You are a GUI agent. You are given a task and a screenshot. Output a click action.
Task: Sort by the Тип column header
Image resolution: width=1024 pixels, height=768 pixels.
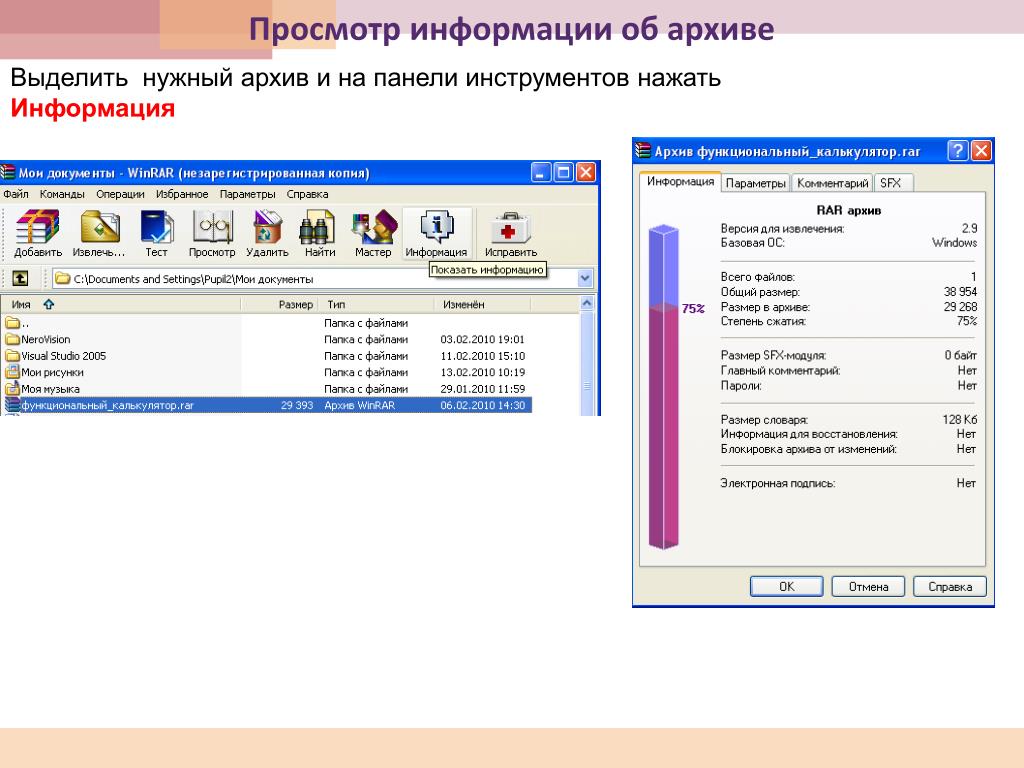378,304
